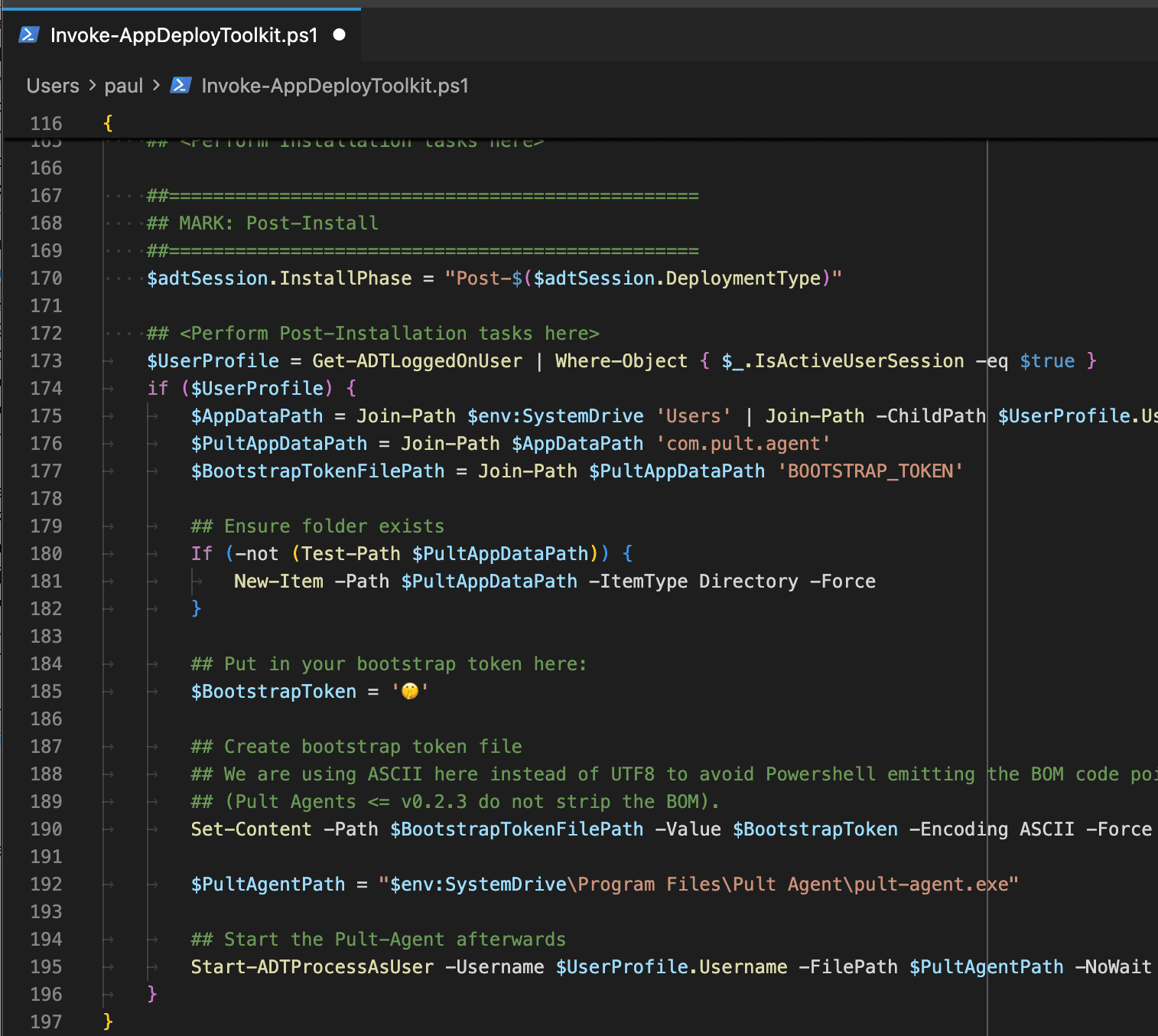Click the "Post-$($adtSession.DeploymentType)" string
Image resolution: width=1158 pixels, height=1036 pixels.
point(643,279)
